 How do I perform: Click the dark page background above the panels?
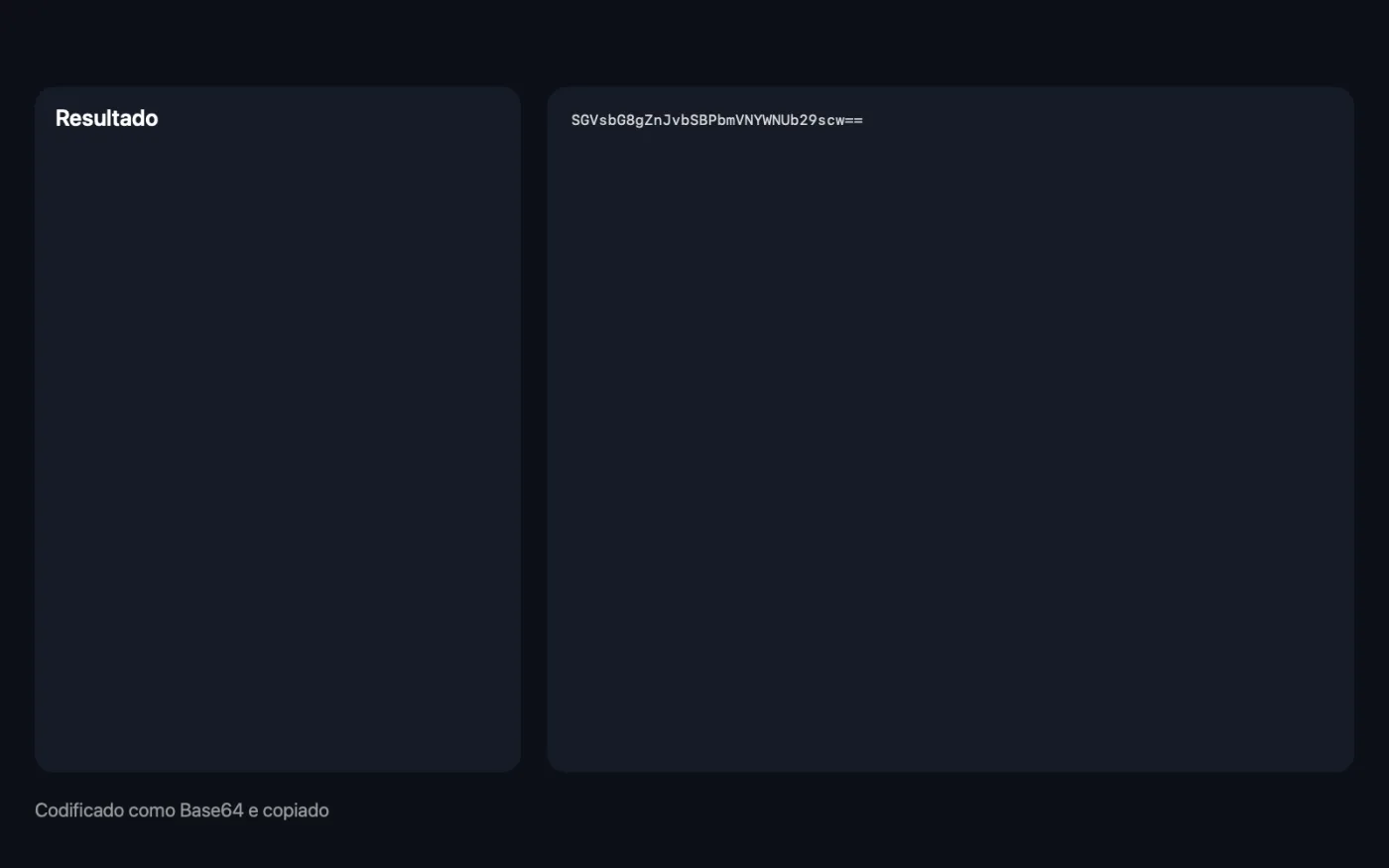(x=694, y=42)
